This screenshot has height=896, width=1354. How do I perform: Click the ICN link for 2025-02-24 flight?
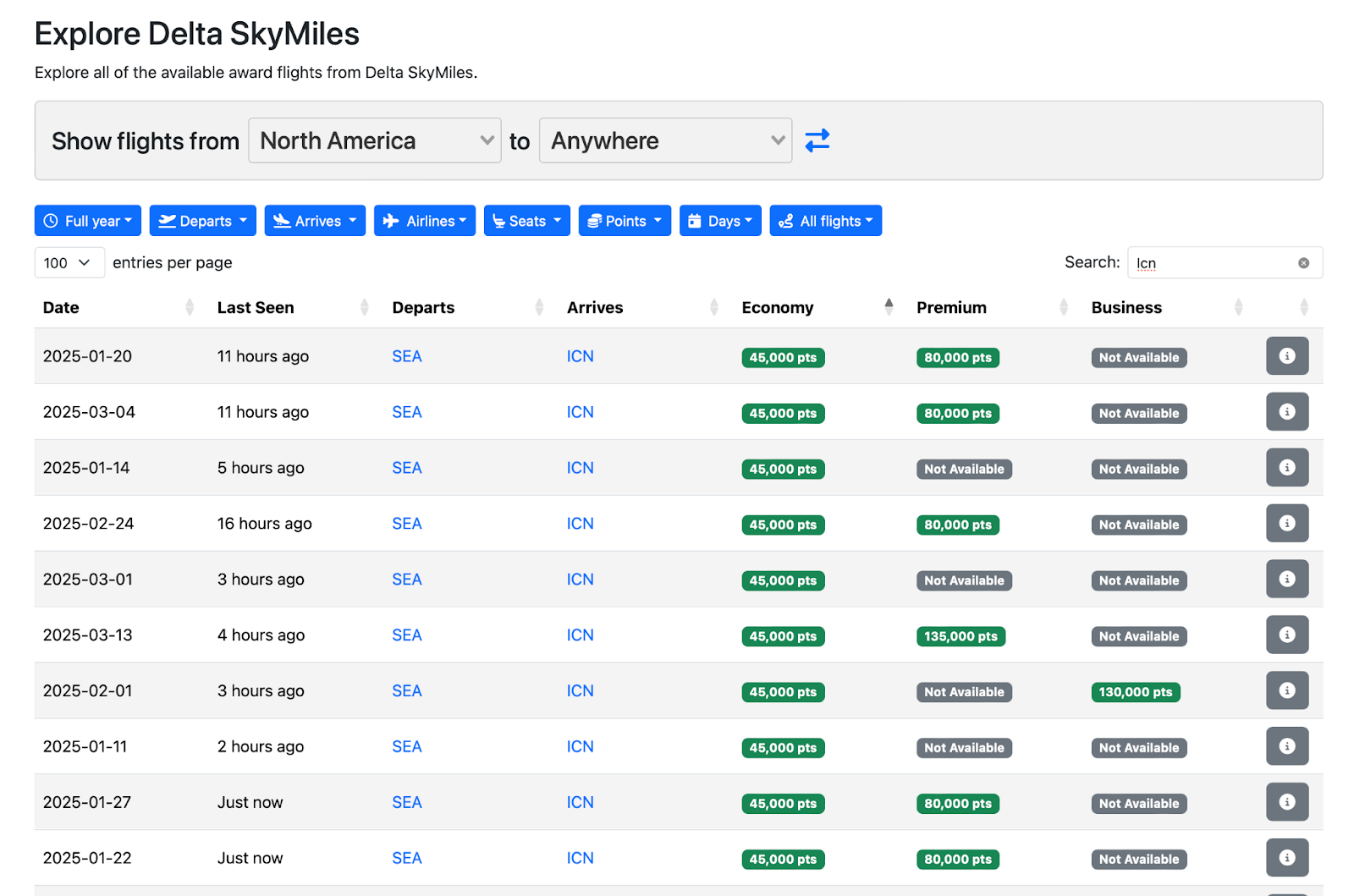pyautogui.click(x=581, y=524)
